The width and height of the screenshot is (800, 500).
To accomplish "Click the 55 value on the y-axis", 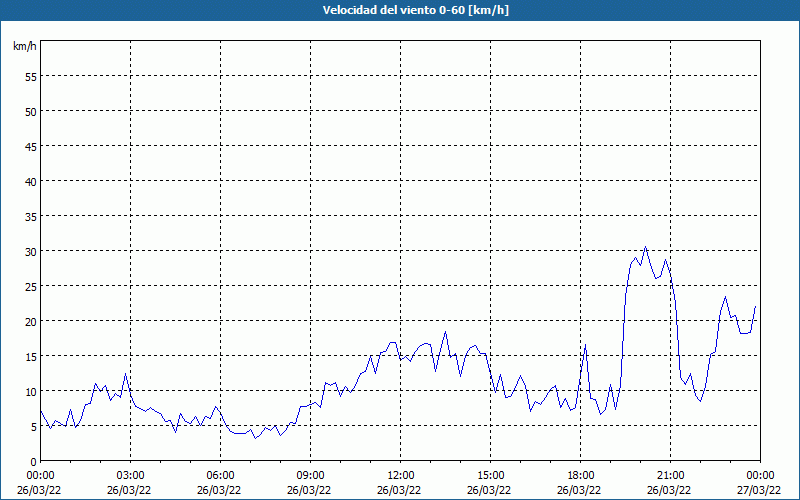I will [31, 77].
